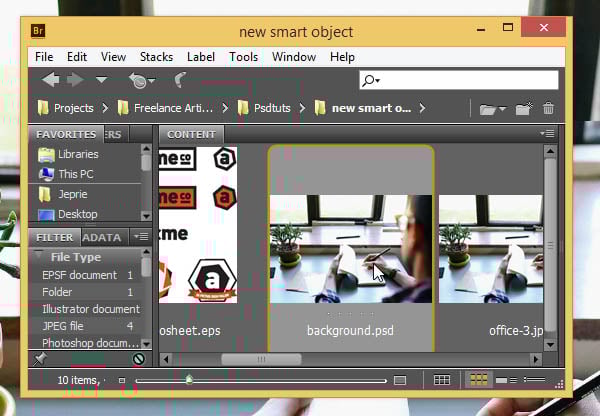Switch to view content as list
Image resolution: width=600 pixels, height=416 pixels.
click(x=535, y=380)
